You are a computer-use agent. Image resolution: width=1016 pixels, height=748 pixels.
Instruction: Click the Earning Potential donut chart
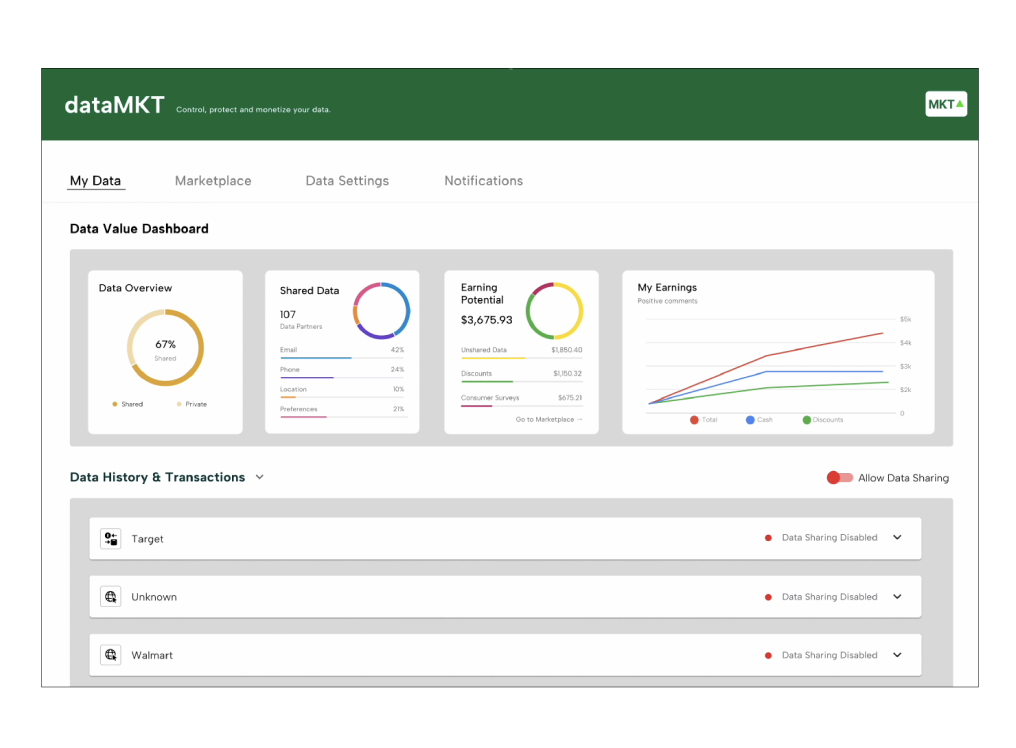coord(554,311)
